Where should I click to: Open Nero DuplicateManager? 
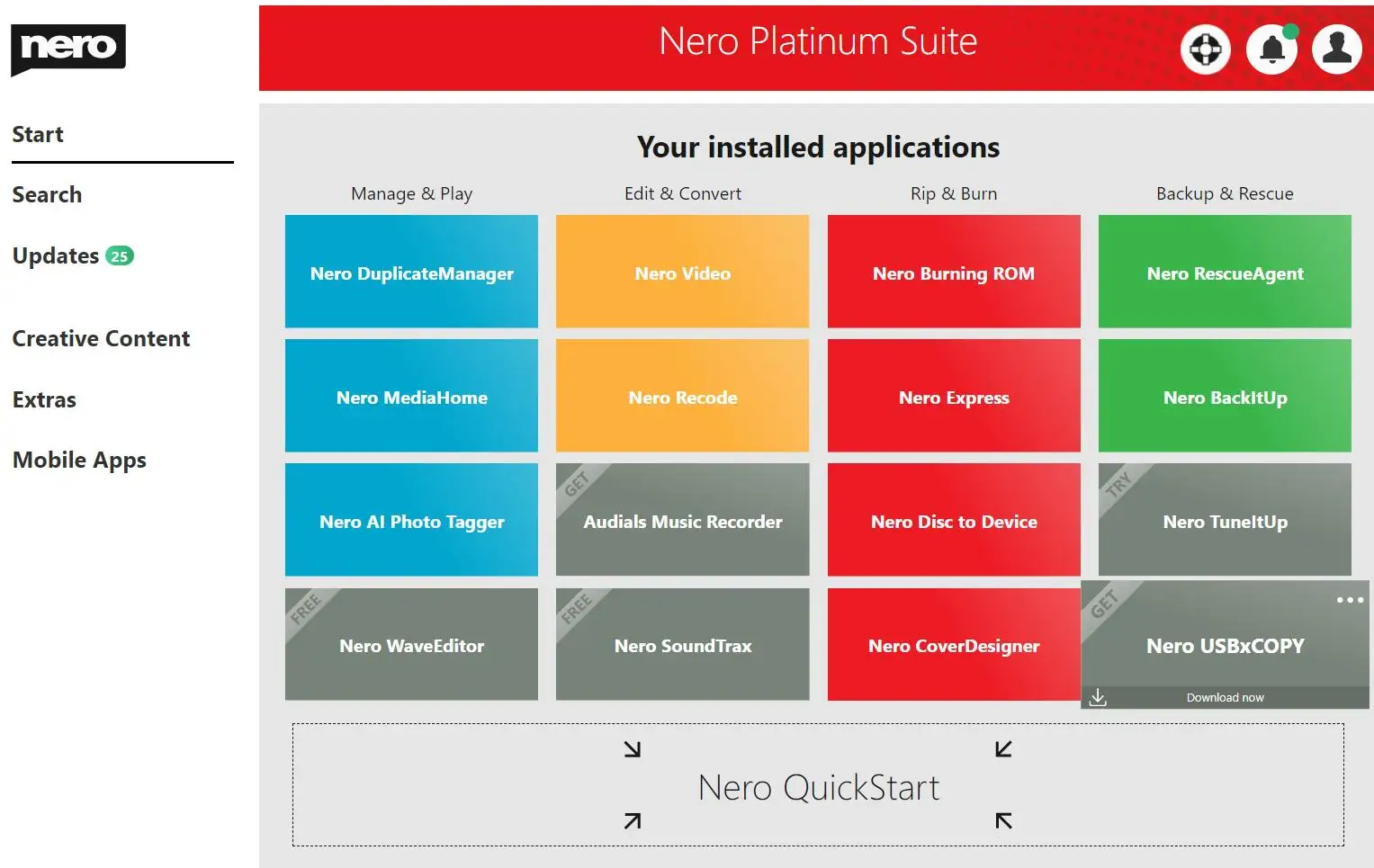click(411, 272)
